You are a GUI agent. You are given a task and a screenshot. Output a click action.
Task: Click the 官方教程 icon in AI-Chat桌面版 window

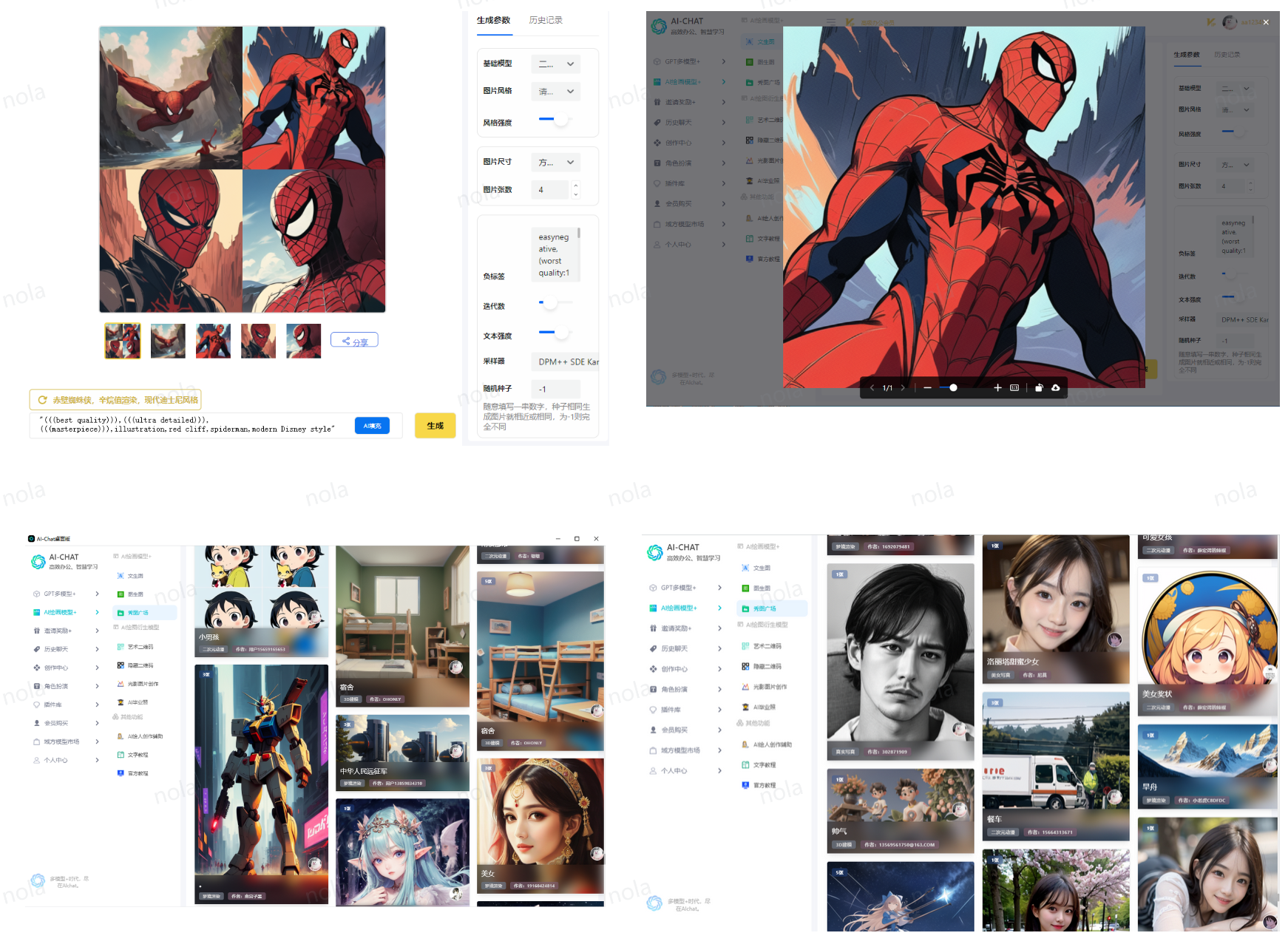pyautogui.click(x=121, y=773)
